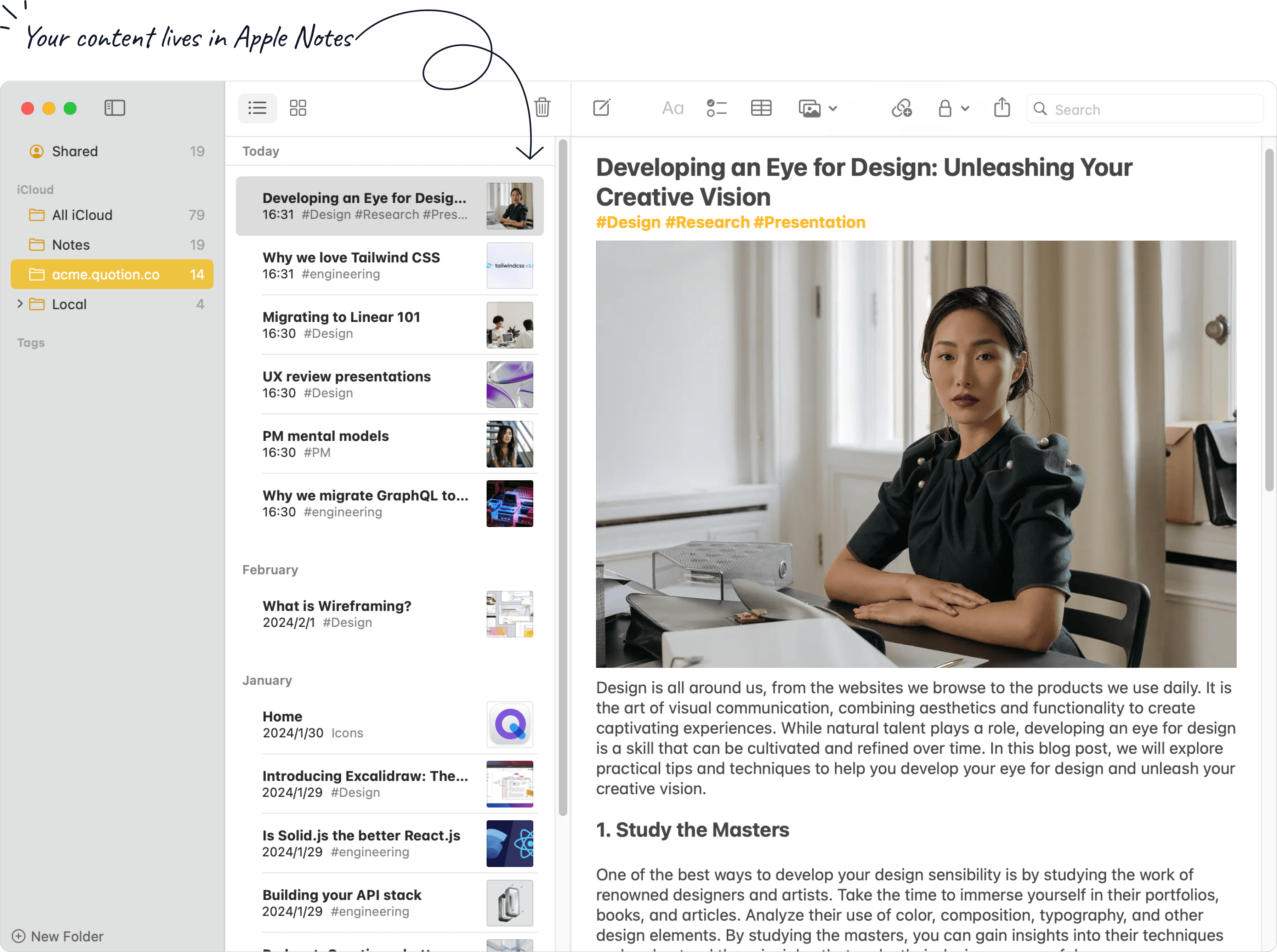Switch to list view
1277x952 pixels.
257,108
